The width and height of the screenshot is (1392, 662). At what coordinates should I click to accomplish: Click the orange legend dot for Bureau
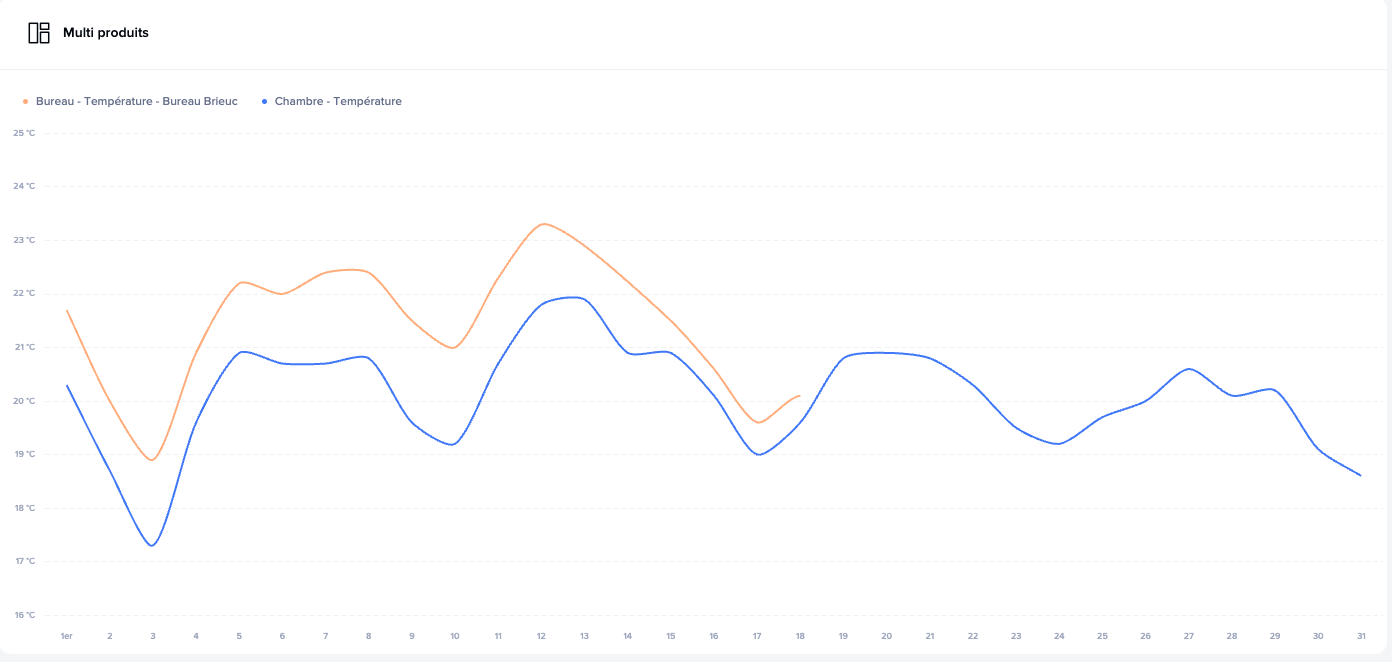[x=26, y=101]
